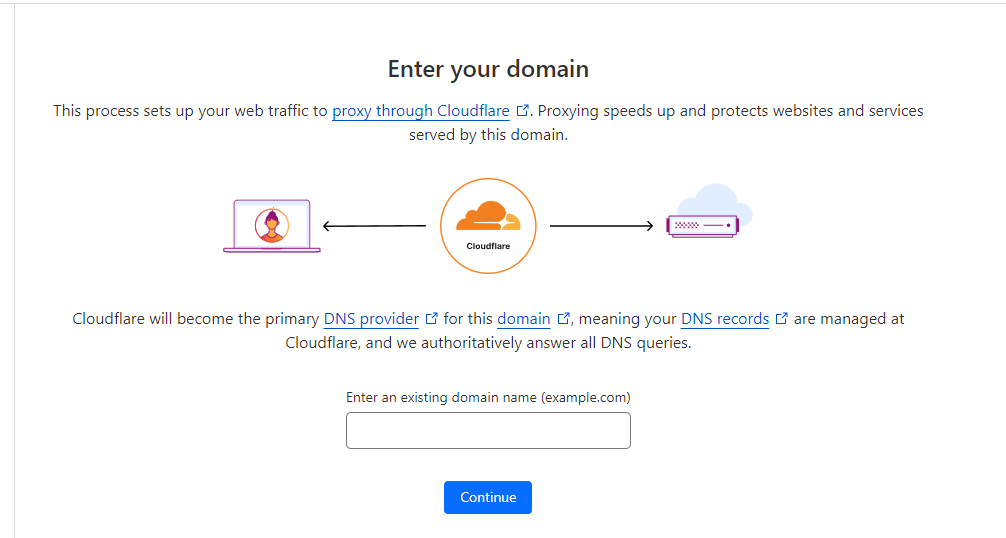Click the orange Cloudflare cloud logo
This screenshot has width=1006, height=538.
coord(488,216)
